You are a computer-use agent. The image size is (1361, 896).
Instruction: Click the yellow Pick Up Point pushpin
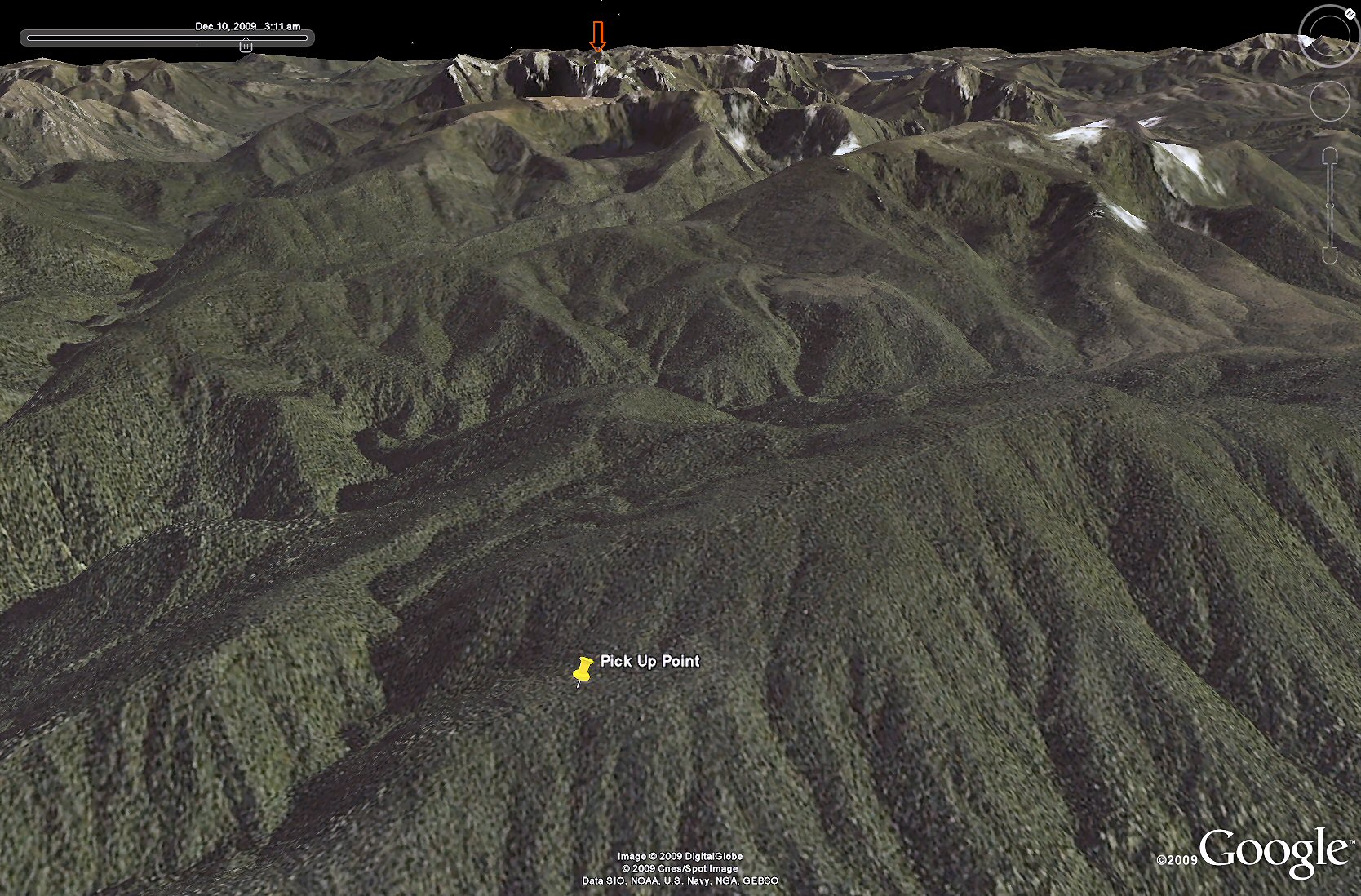(x=583, y=672)
